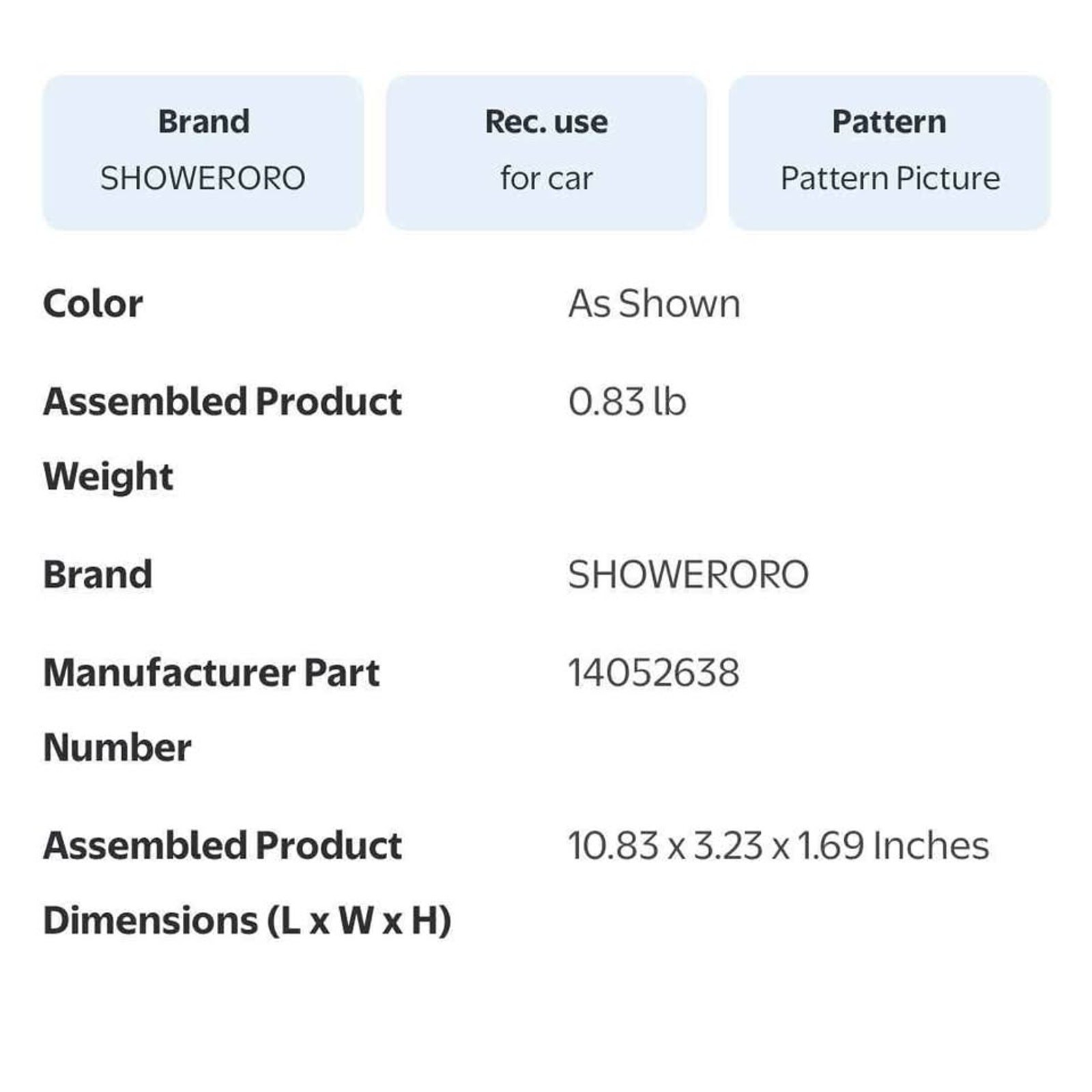The image size is (1092, 1092).
Task: Click the Color specification label
Action: 93,304
